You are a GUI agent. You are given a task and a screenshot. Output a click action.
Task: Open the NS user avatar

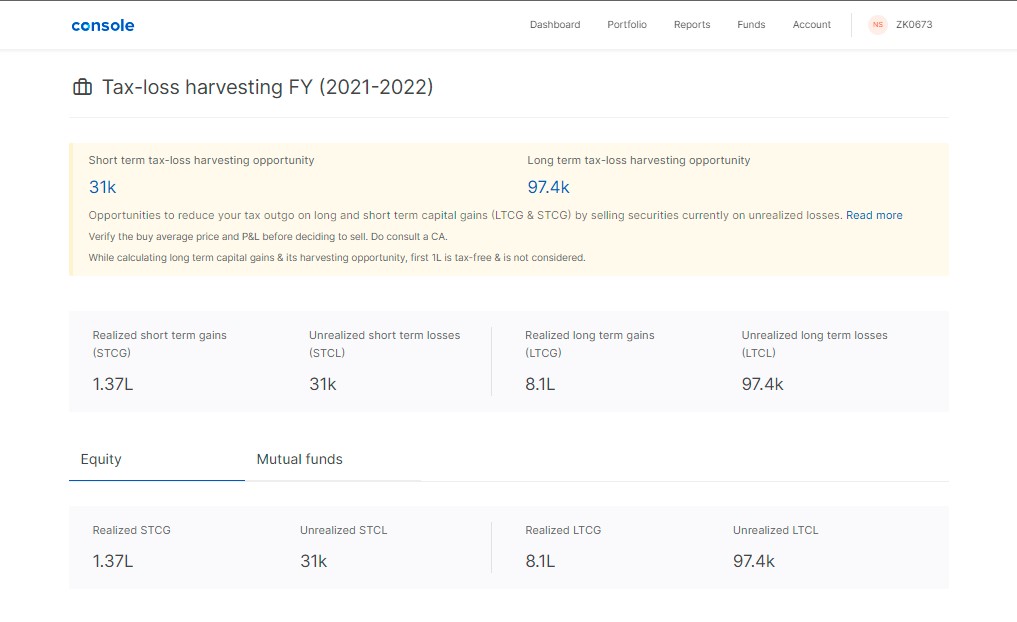[x=878, y=25]
